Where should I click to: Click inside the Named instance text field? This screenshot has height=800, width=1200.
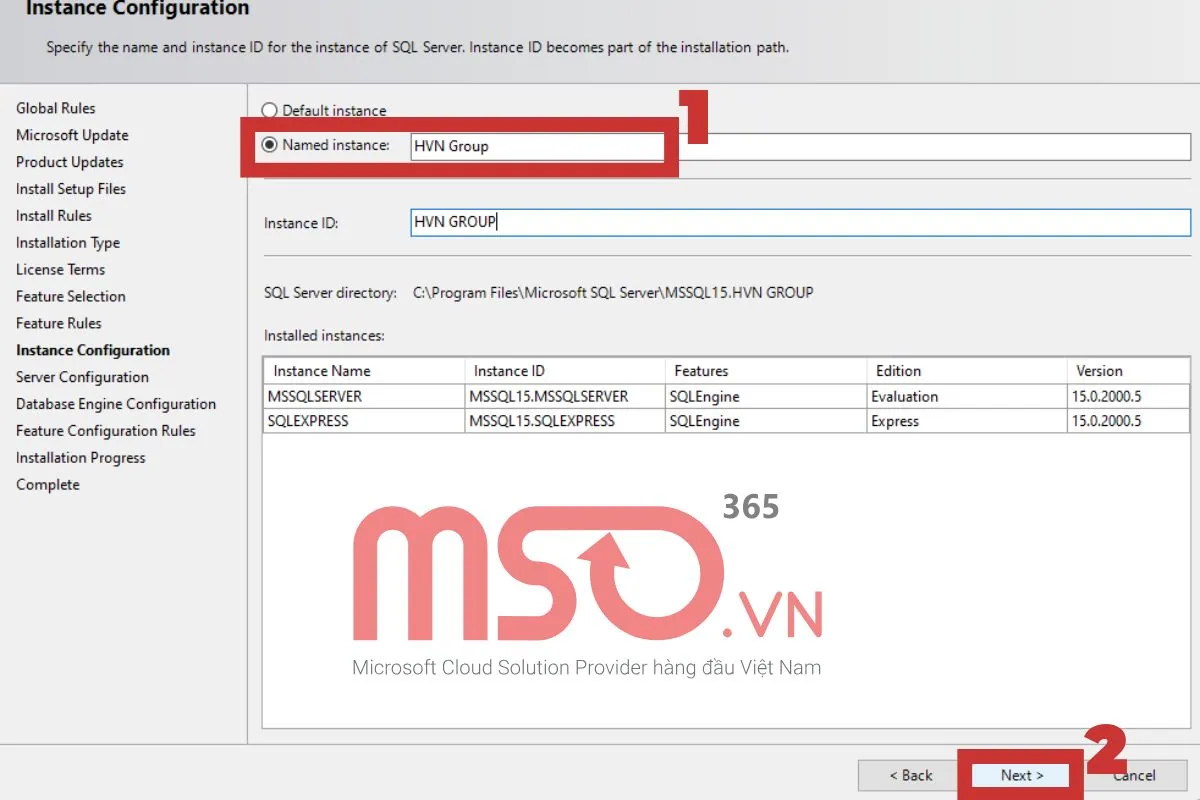point(538,146)
